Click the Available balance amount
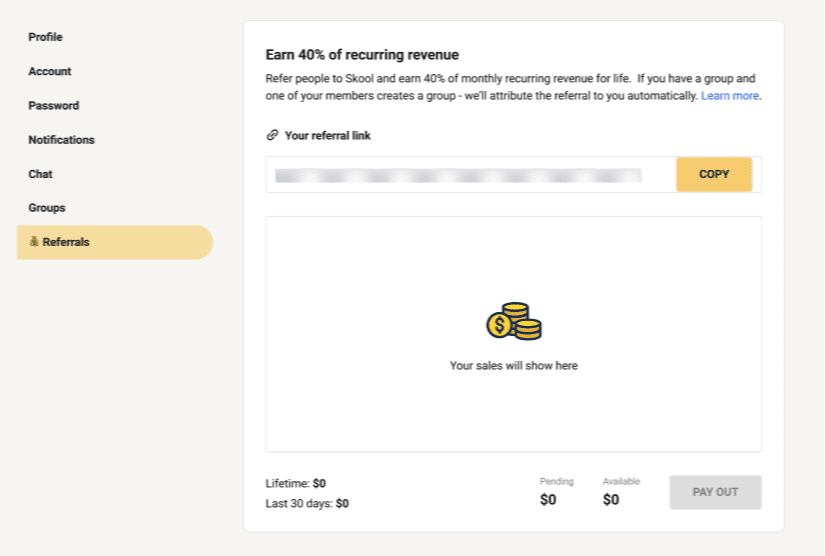 [611, 500]
